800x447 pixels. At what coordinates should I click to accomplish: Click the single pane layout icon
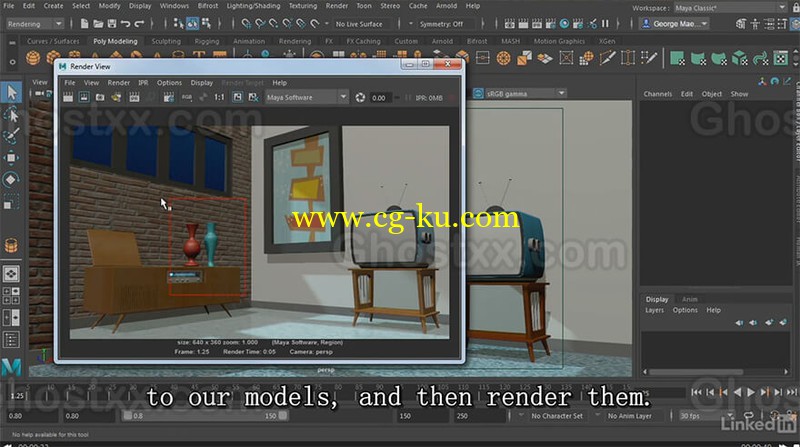click(11, 274)
